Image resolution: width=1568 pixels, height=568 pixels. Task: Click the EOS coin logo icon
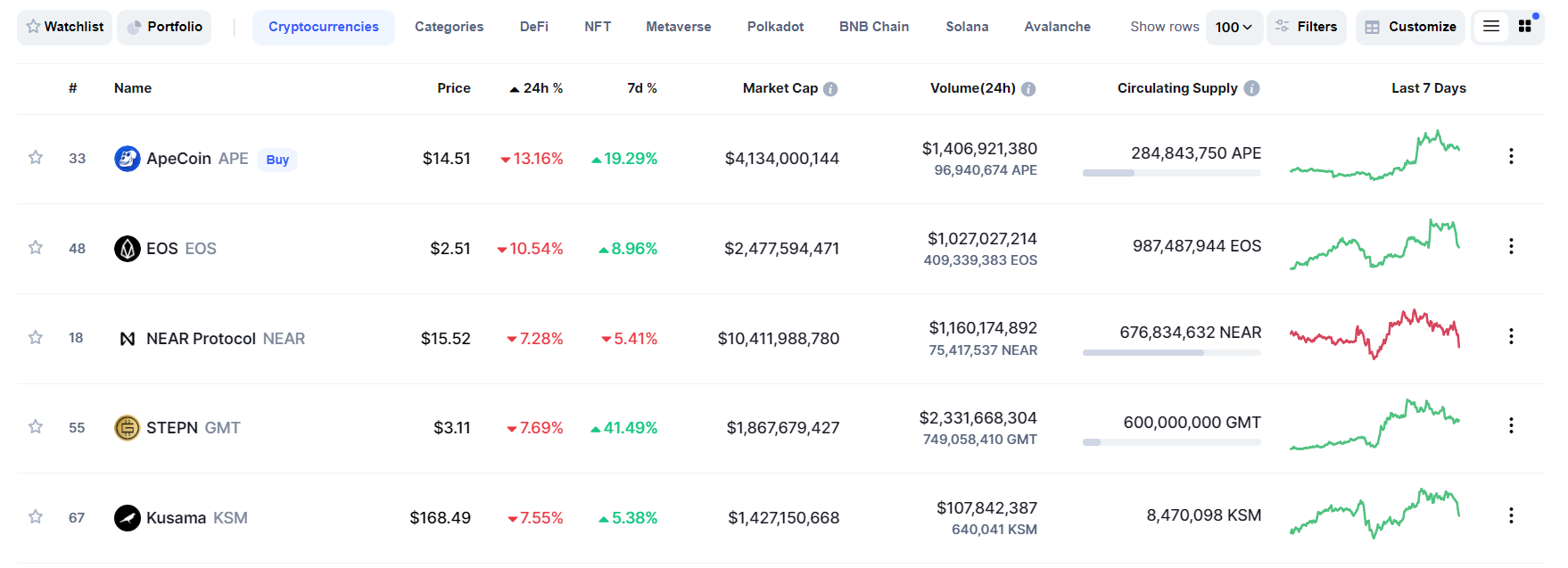point(127,249)
